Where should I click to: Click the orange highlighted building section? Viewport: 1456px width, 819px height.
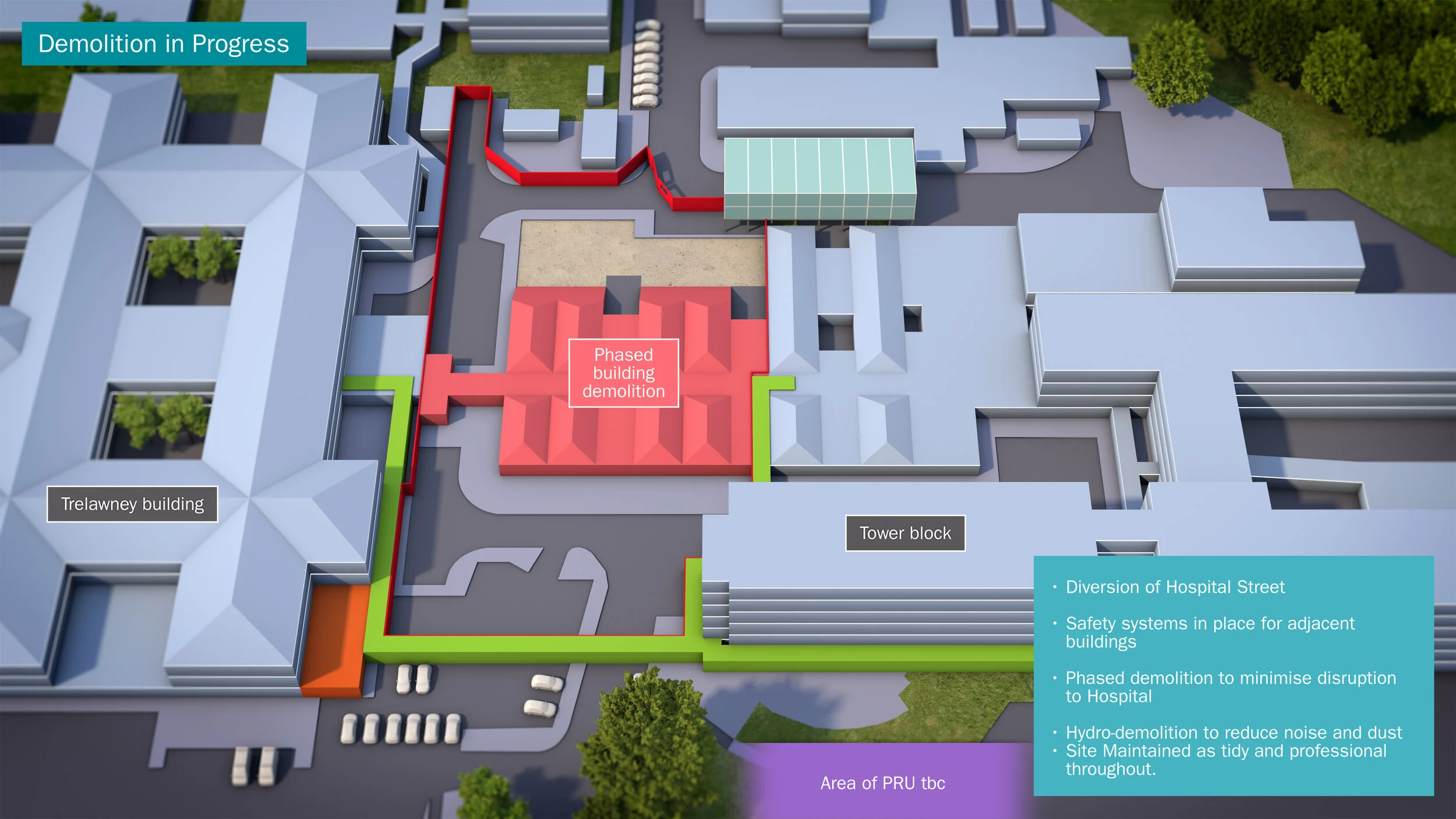point(334,641)
